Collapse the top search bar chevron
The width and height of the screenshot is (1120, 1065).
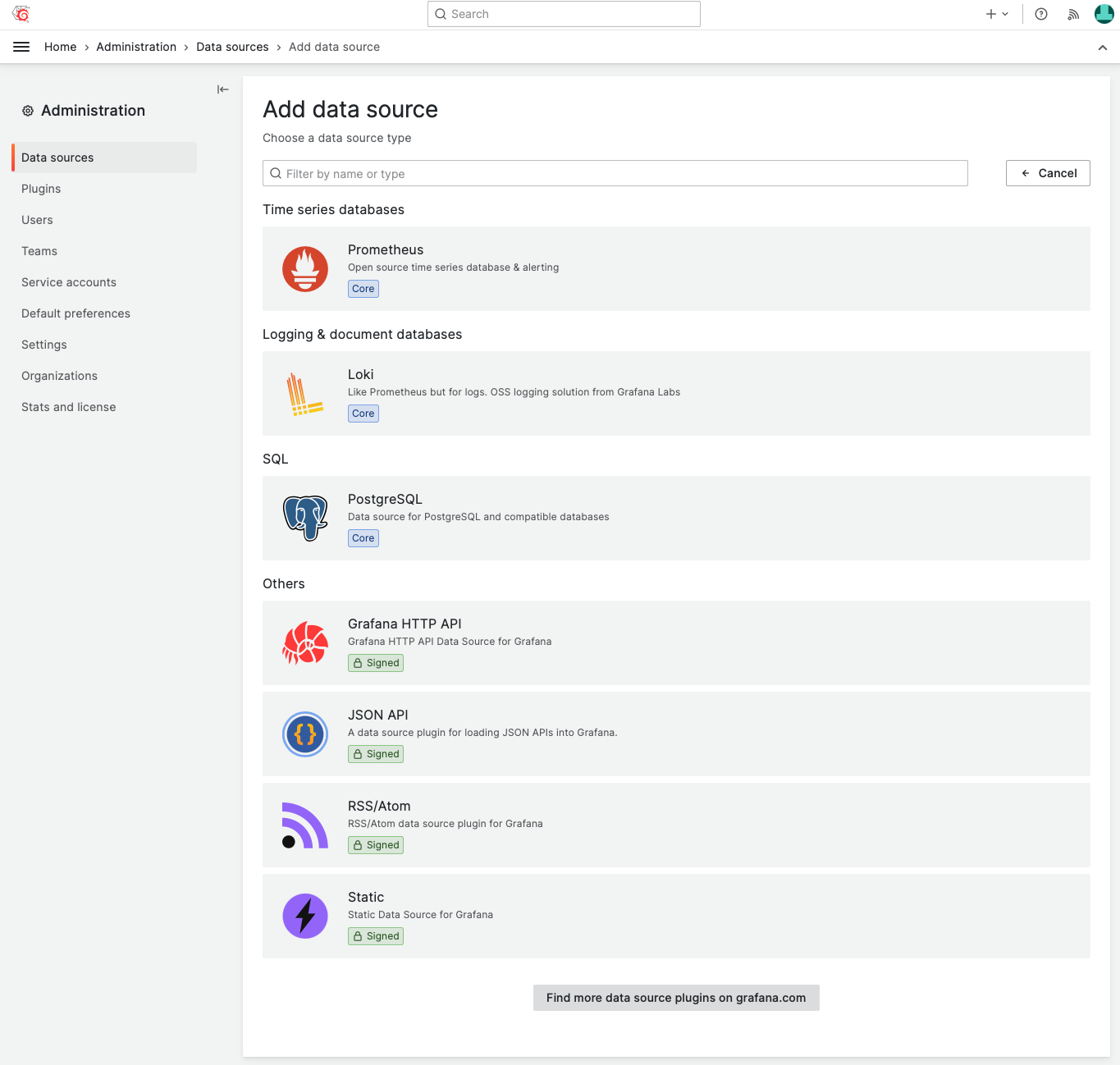[x=1103, y=48]
